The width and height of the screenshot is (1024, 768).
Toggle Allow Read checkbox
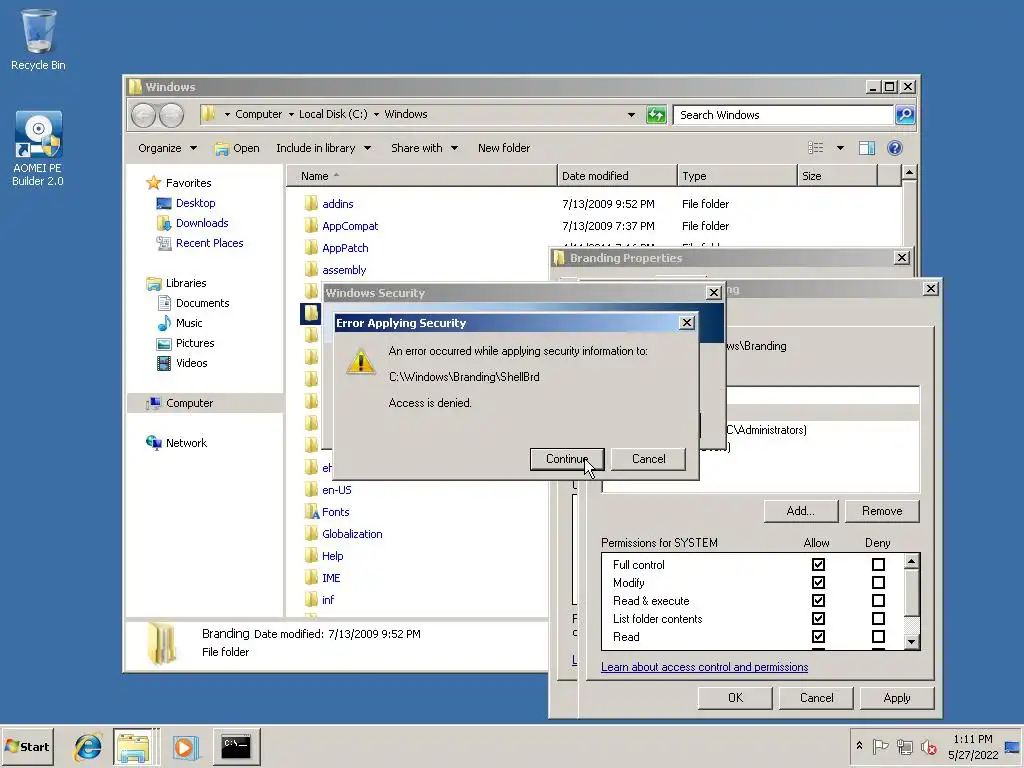click(818, 636)
